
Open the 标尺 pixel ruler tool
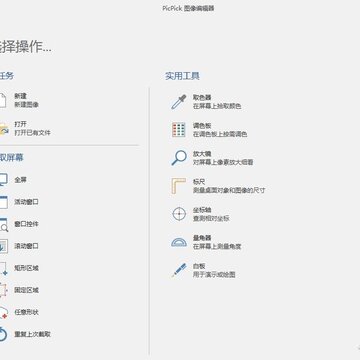tap(218, 186)
